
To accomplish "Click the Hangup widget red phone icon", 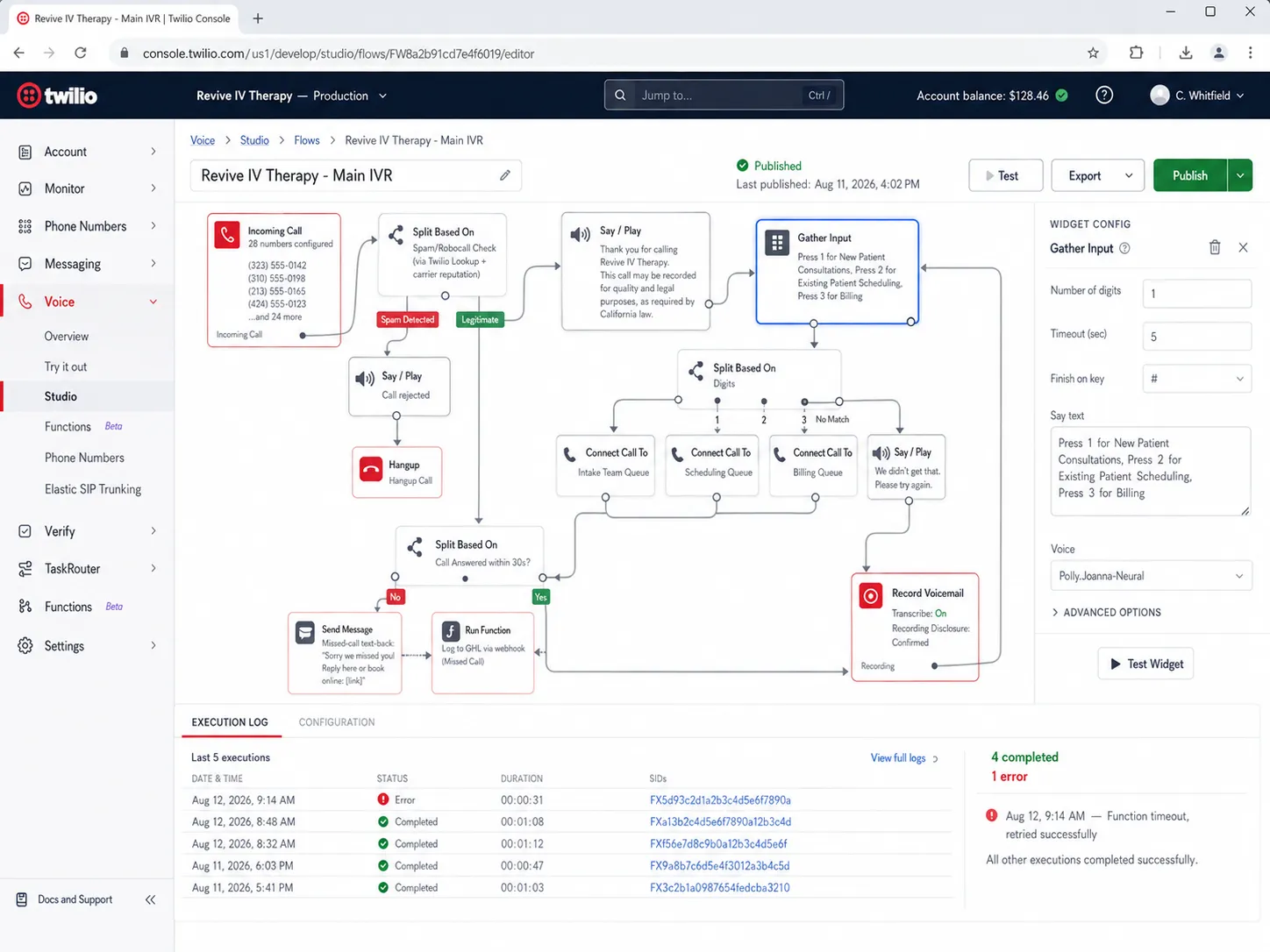I will [371, 470].
